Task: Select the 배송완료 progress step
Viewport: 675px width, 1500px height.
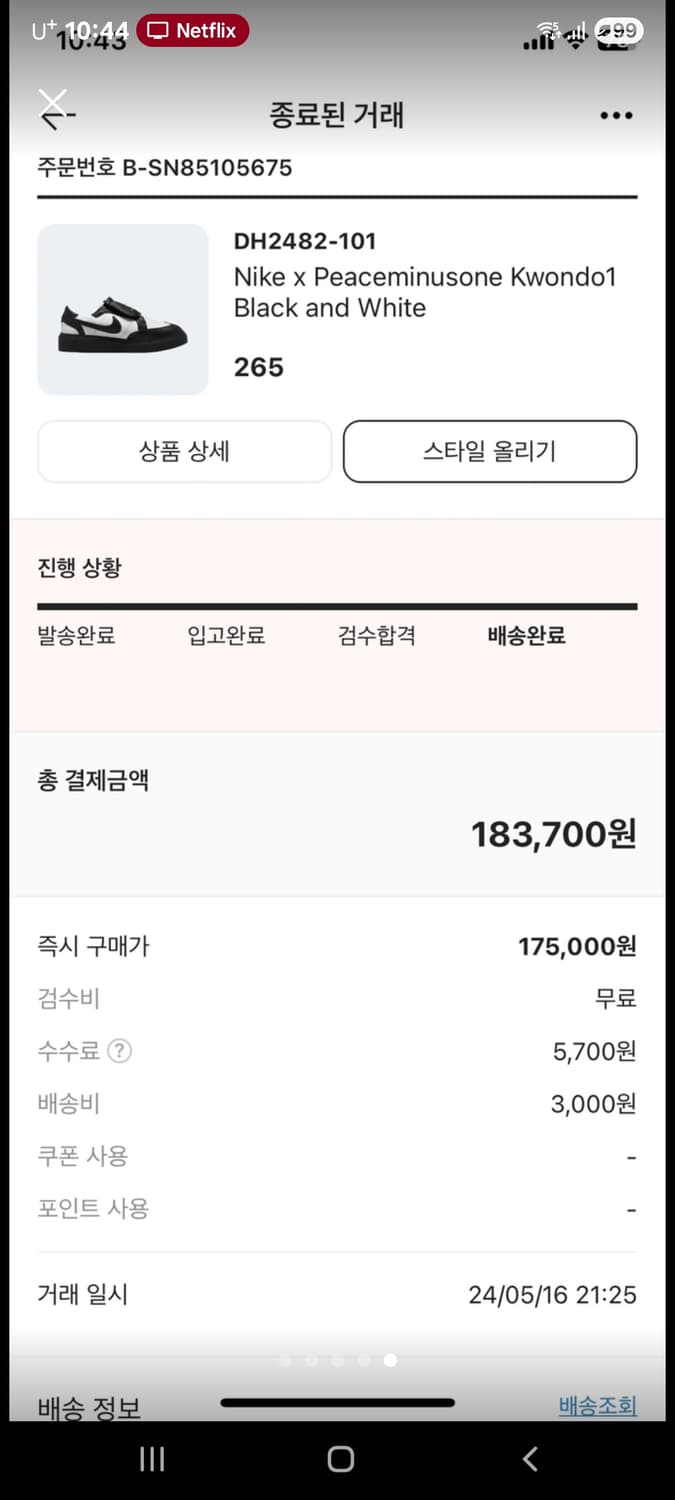Action: pos(527,635)
